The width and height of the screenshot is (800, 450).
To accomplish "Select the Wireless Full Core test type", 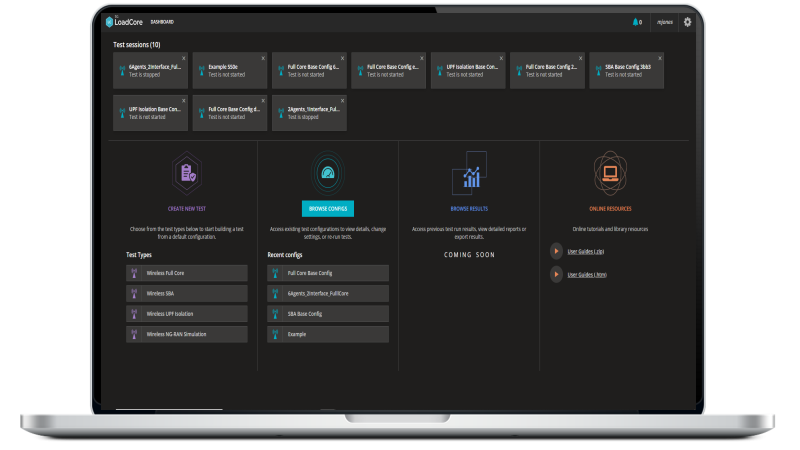I will point(187,272).
